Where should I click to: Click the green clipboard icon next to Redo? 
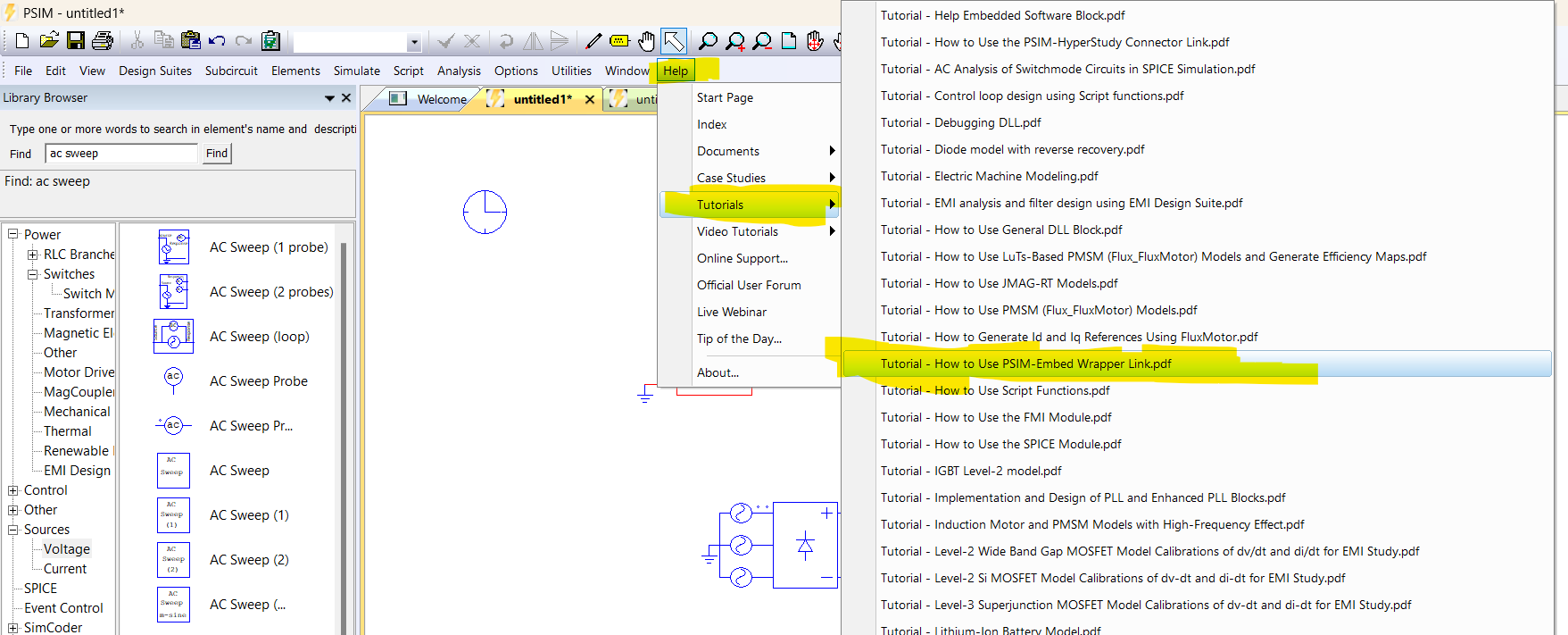coord(270,41)
